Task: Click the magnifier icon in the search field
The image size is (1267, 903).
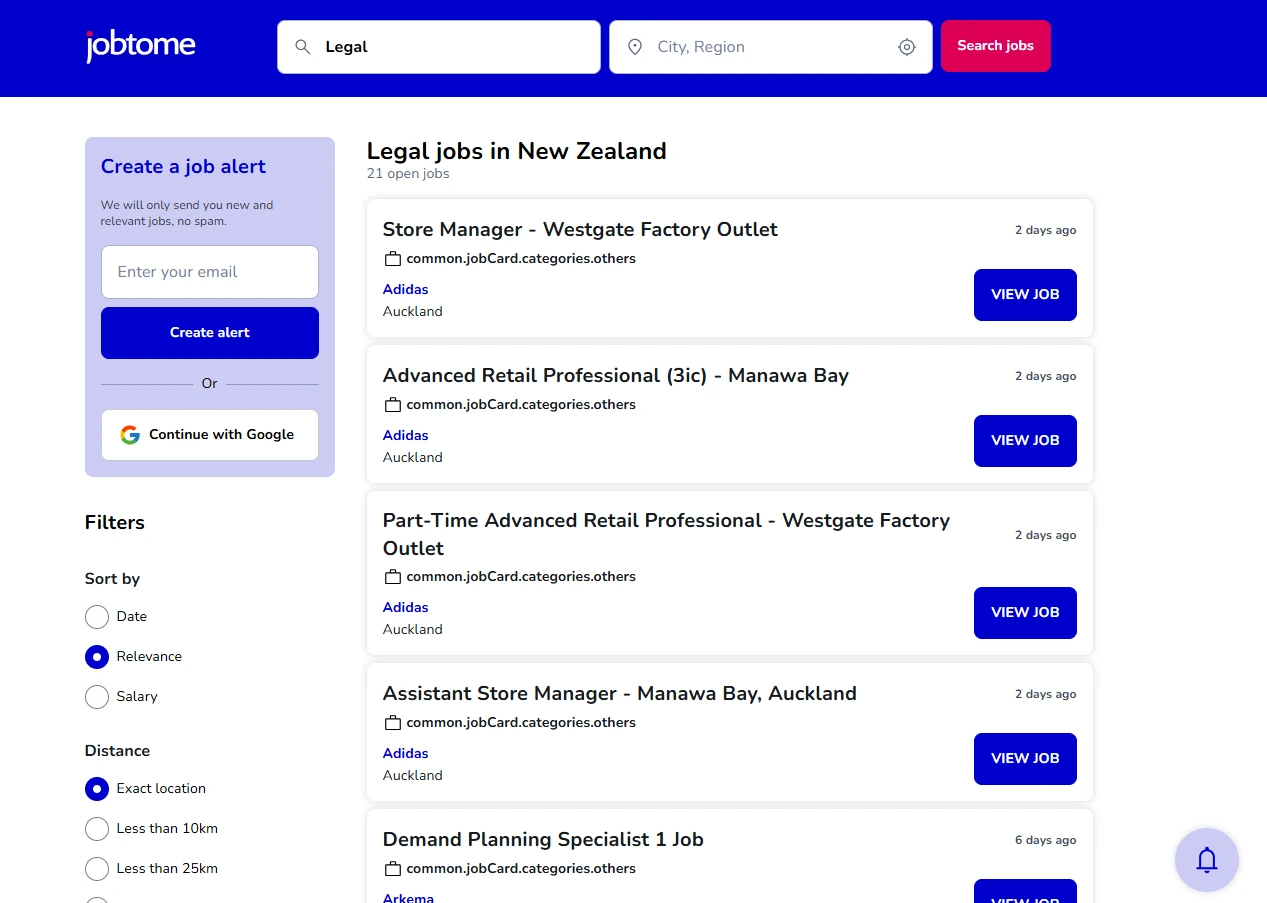Action: click(x=303, y=47)
